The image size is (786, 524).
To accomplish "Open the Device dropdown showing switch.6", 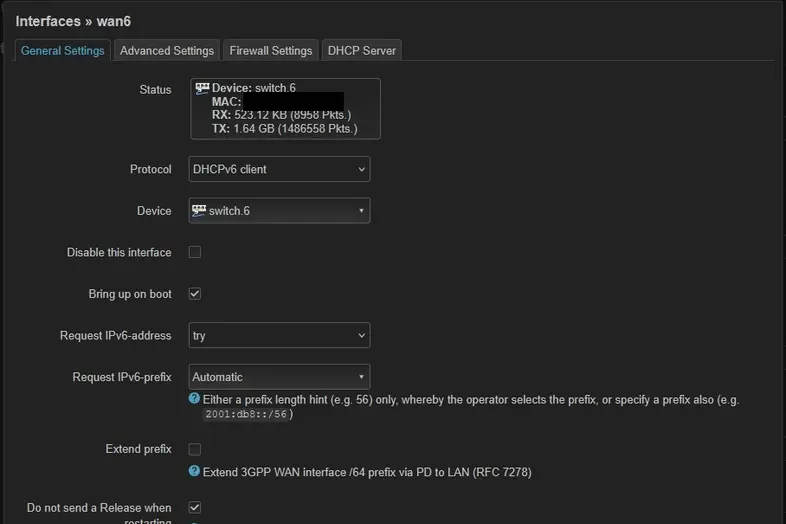I will [279, 211].
